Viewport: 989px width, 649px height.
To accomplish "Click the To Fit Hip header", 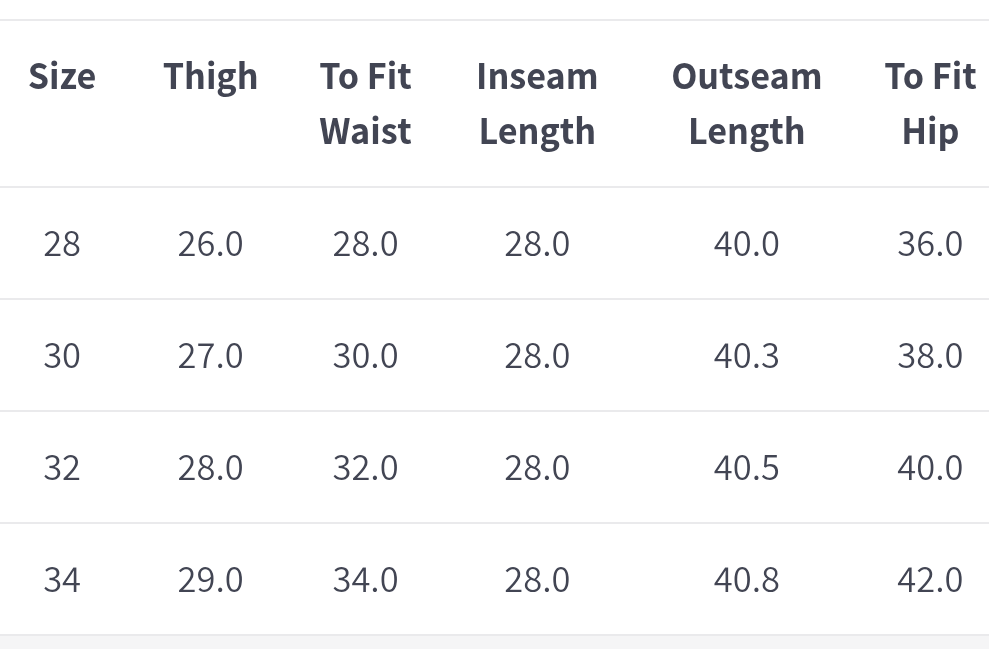I will coord(930,104).
